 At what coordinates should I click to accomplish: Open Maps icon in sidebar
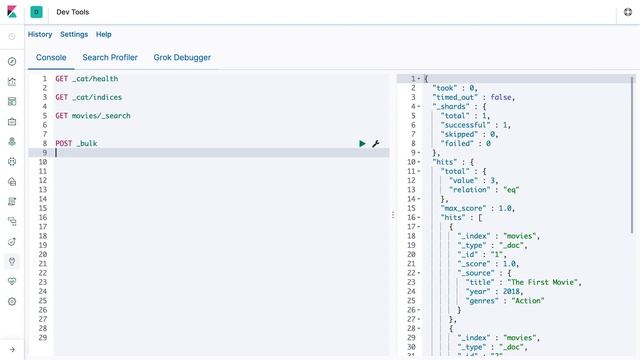coord(12,142)
